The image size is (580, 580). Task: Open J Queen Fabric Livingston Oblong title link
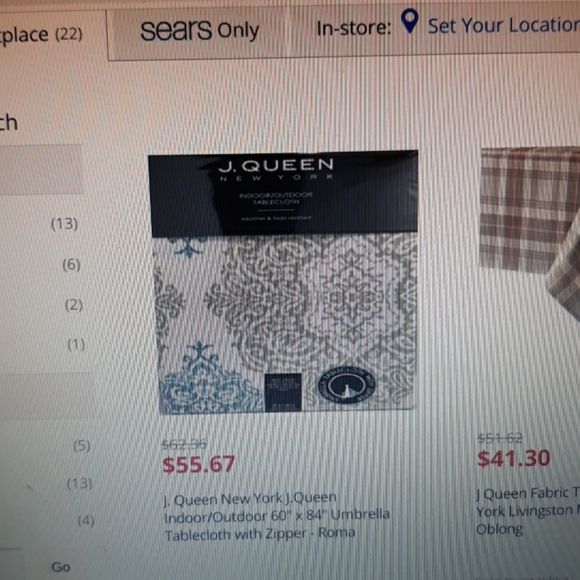[x=527, y=511]
